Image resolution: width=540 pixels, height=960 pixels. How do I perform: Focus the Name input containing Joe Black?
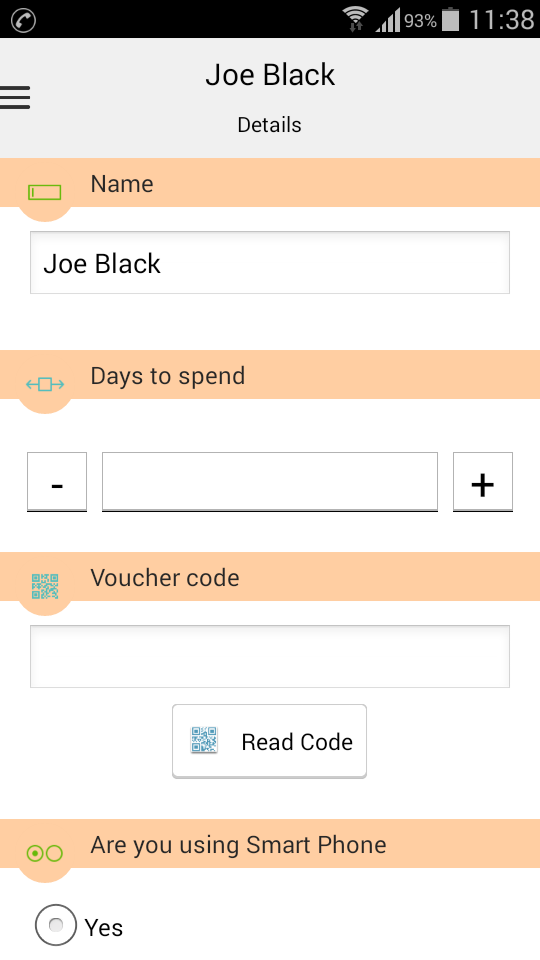tap(270, 263)
